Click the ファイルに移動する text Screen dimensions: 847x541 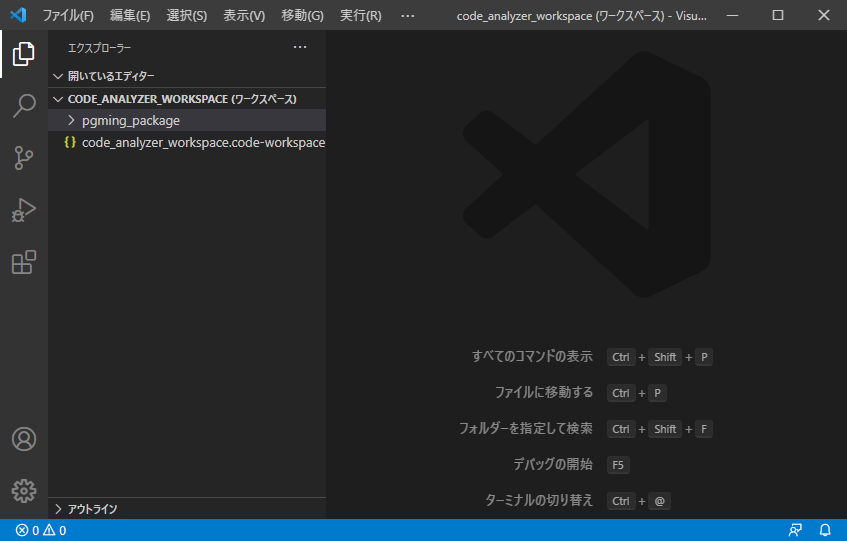(x=544, y=393)
